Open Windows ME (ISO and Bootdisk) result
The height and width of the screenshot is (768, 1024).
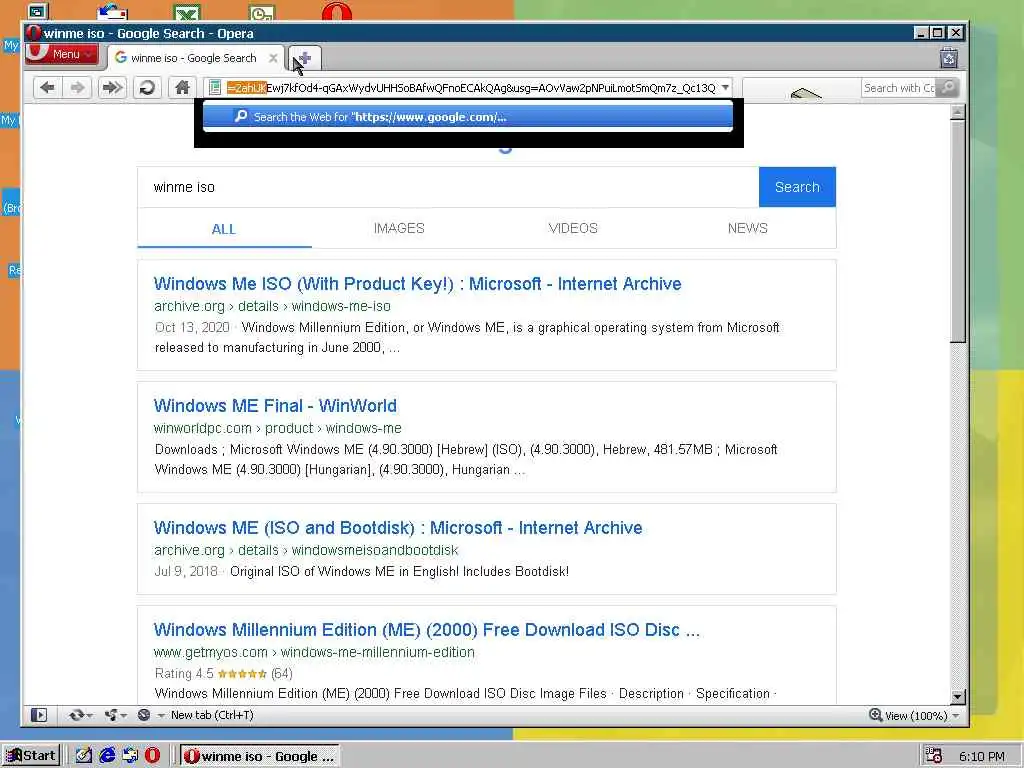398,528
